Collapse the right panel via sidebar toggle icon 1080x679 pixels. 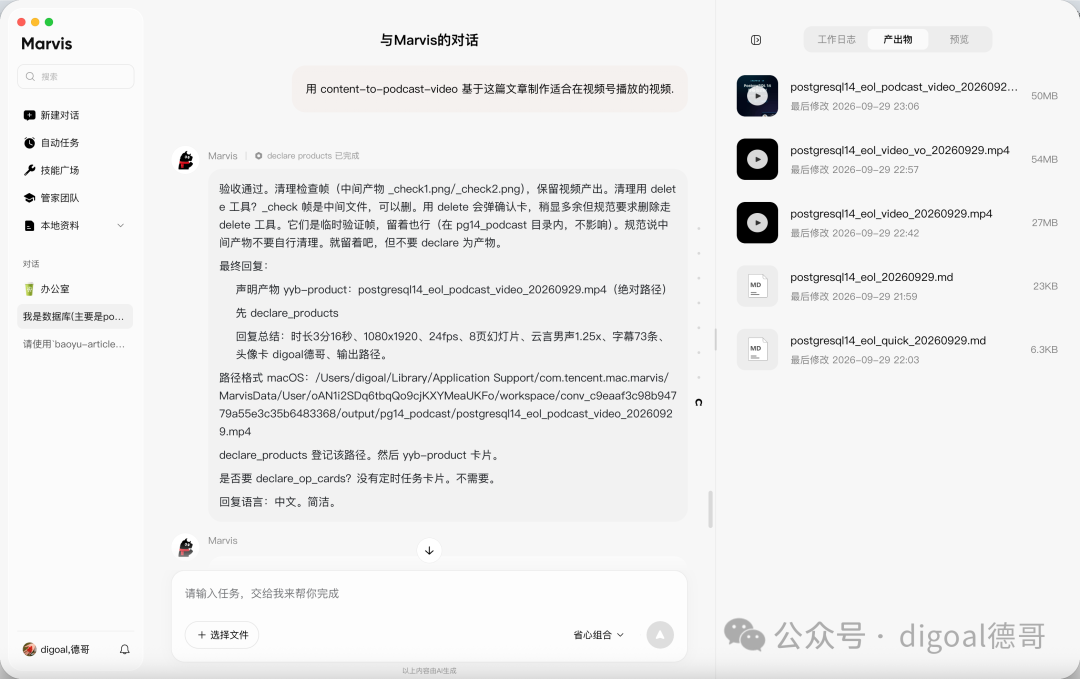(756, 40)
